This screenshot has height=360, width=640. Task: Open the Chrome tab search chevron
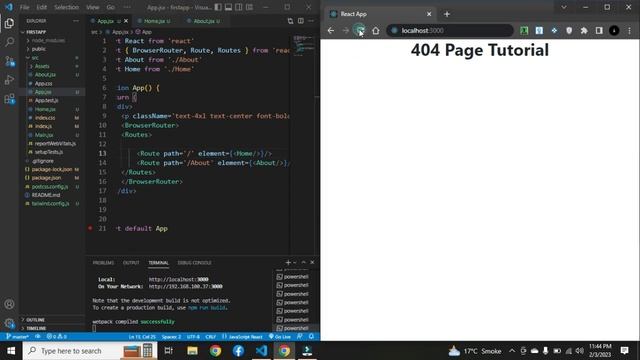coord(564,7)
